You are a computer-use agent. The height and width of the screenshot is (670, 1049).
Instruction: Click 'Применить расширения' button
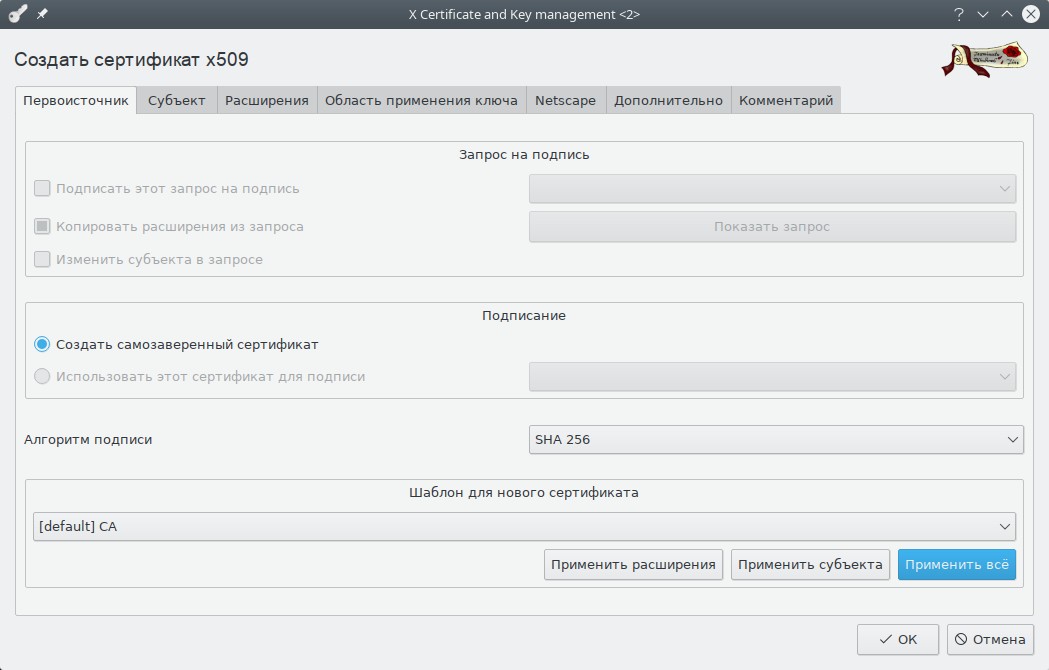coord(633,564)
